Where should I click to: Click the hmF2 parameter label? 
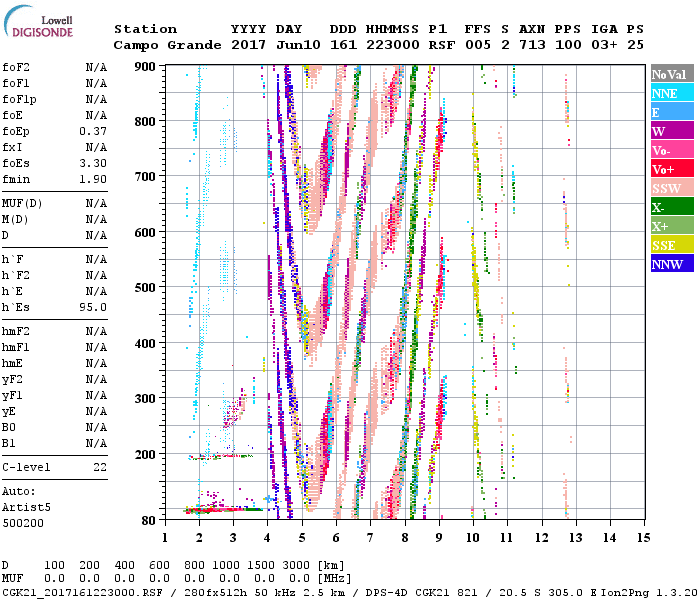click(x=16, y=332)
